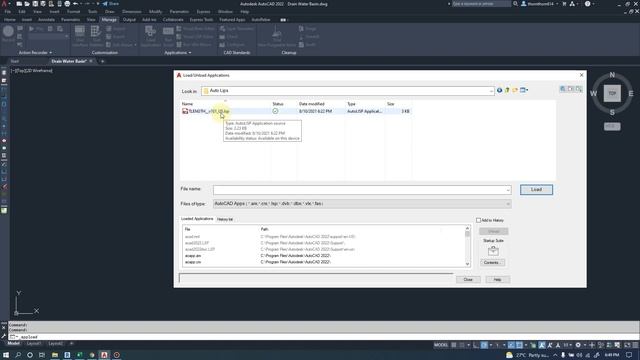Image resolution: width=640 pixels, height=360 pixels.
Task: Click the N direction on the ViewCube compass
Action: [612, 75]
